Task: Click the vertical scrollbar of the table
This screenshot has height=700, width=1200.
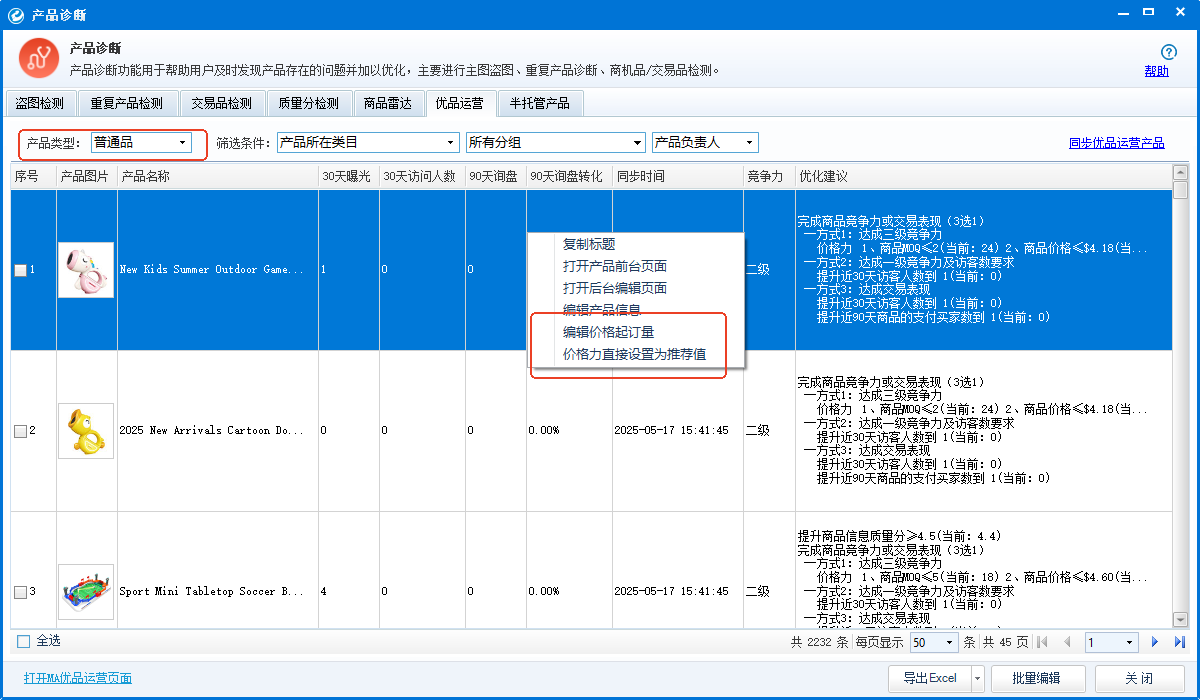Action: [x=1180, y=400]
